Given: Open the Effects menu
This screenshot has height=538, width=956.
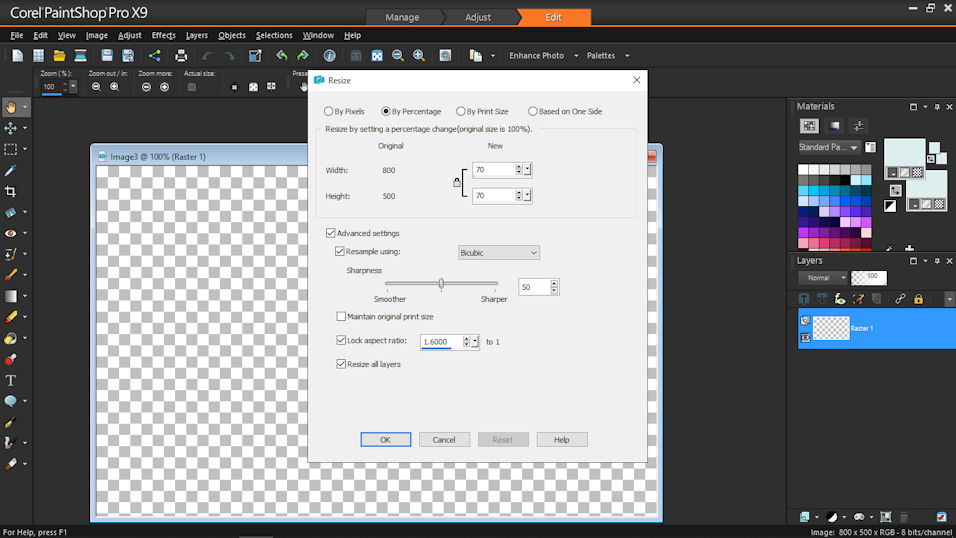Looking at the screenshot, I should click(163, 35).
